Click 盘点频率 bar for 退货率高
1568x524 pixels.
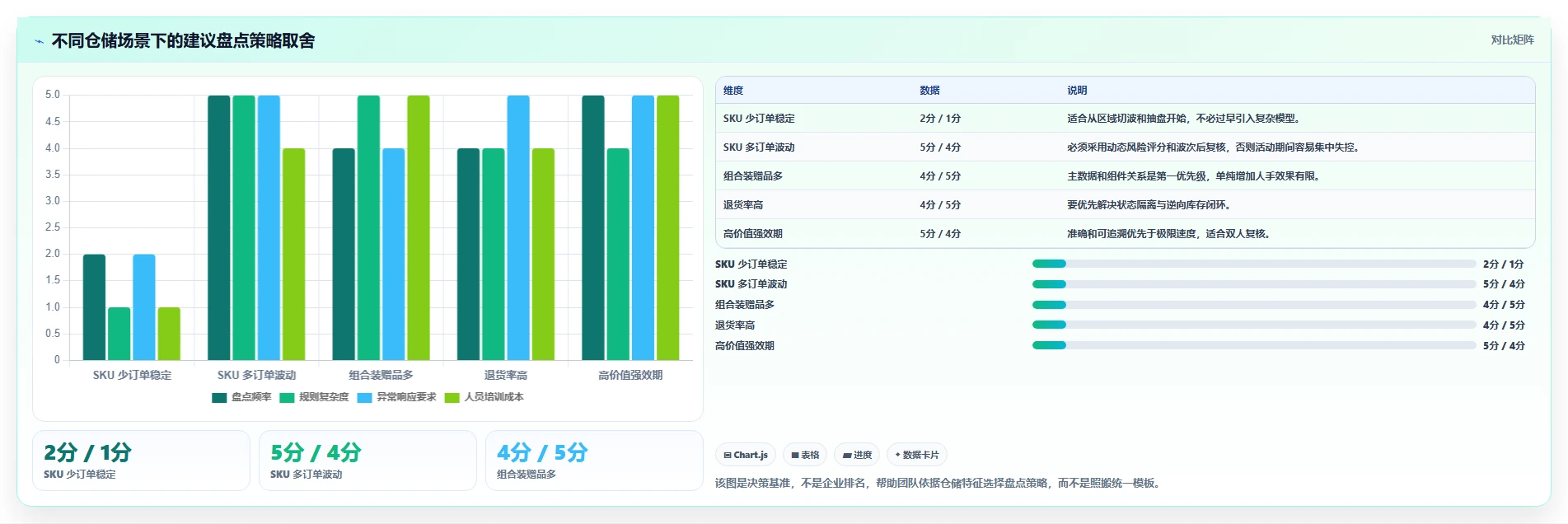tap(468, 255)
